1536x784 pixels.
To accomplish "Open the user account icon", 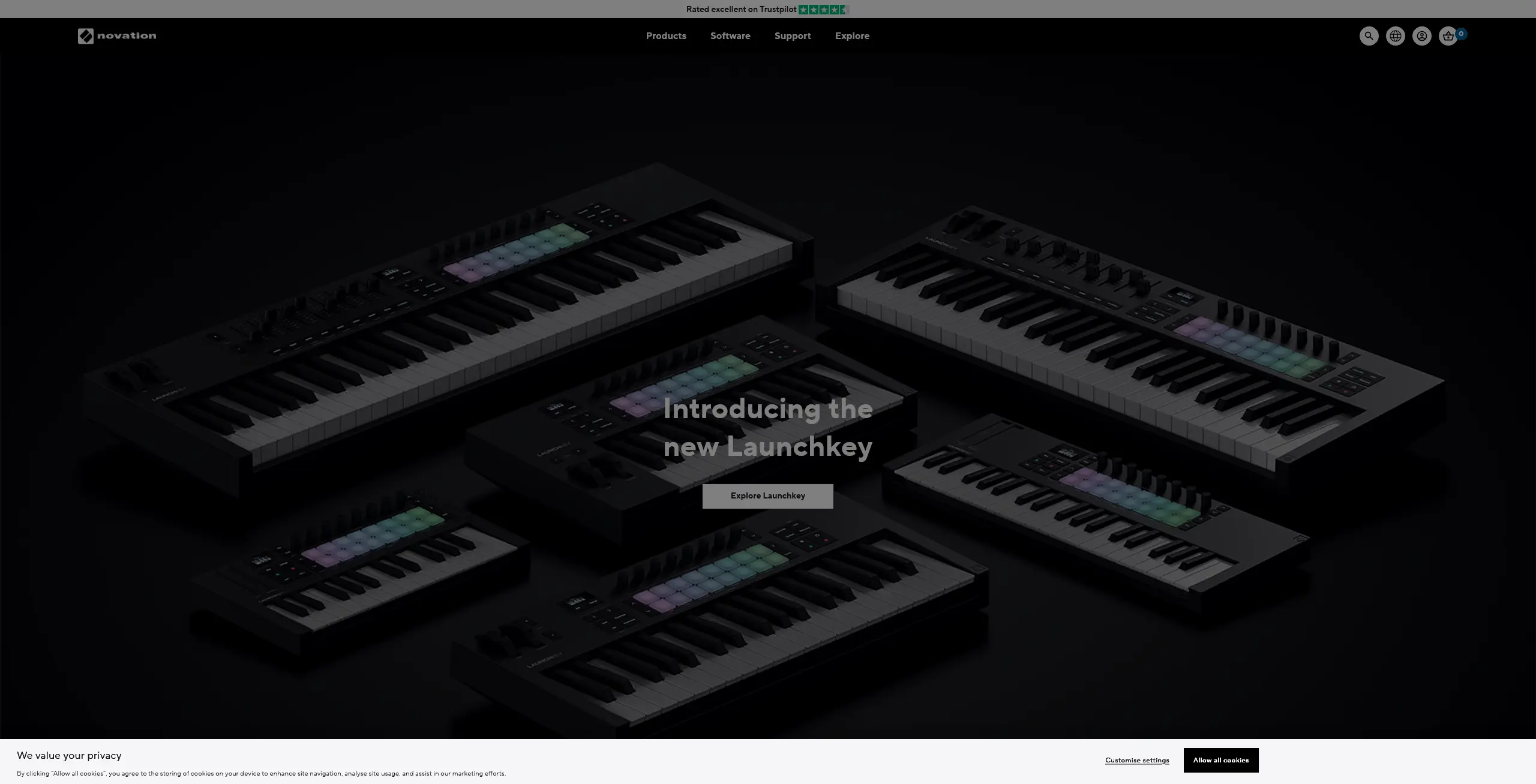I will [x=1421, y=36].
